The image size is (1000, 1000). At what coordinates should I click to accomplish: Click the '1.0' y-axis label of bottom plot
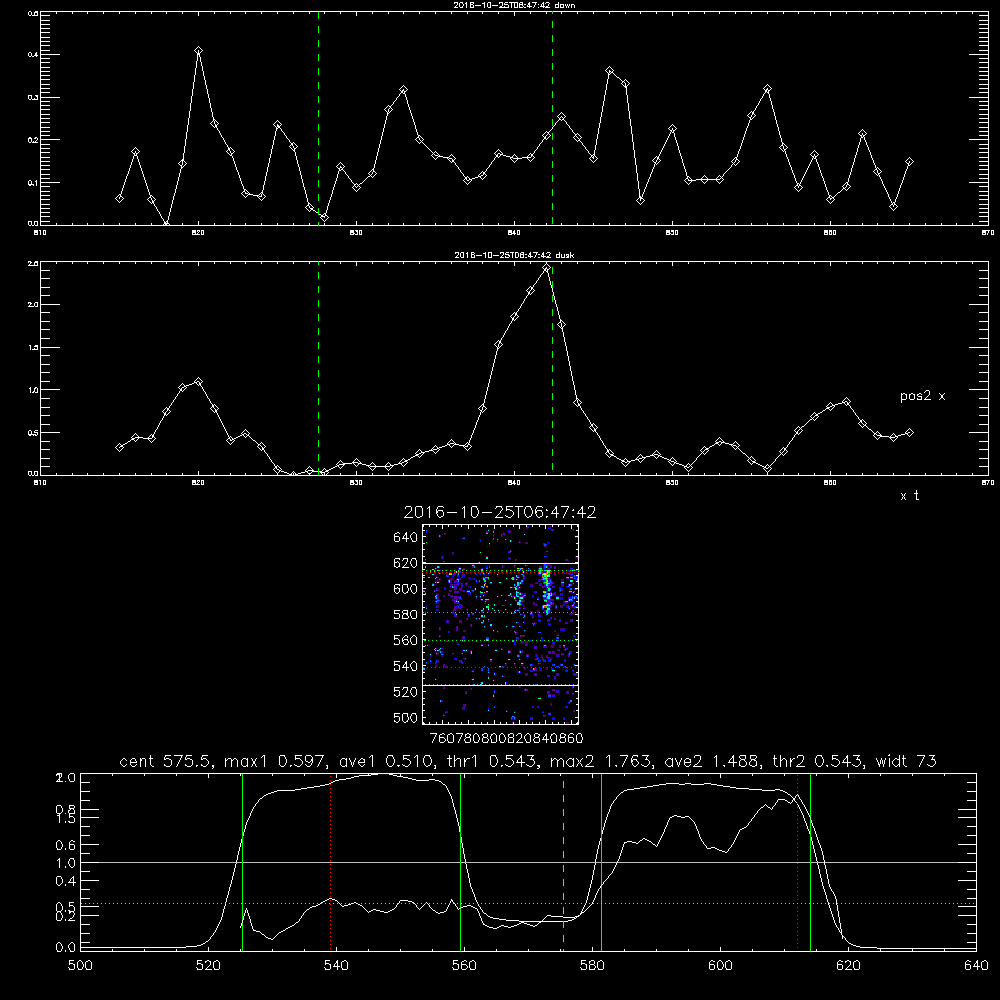pos(66,863)
